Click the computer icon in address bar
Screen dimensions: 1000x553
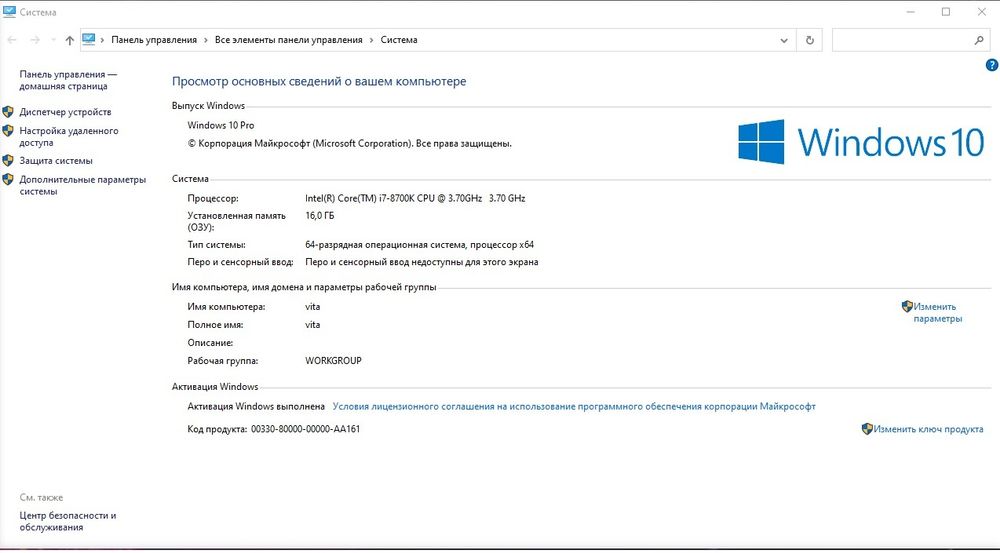point(89,40)
